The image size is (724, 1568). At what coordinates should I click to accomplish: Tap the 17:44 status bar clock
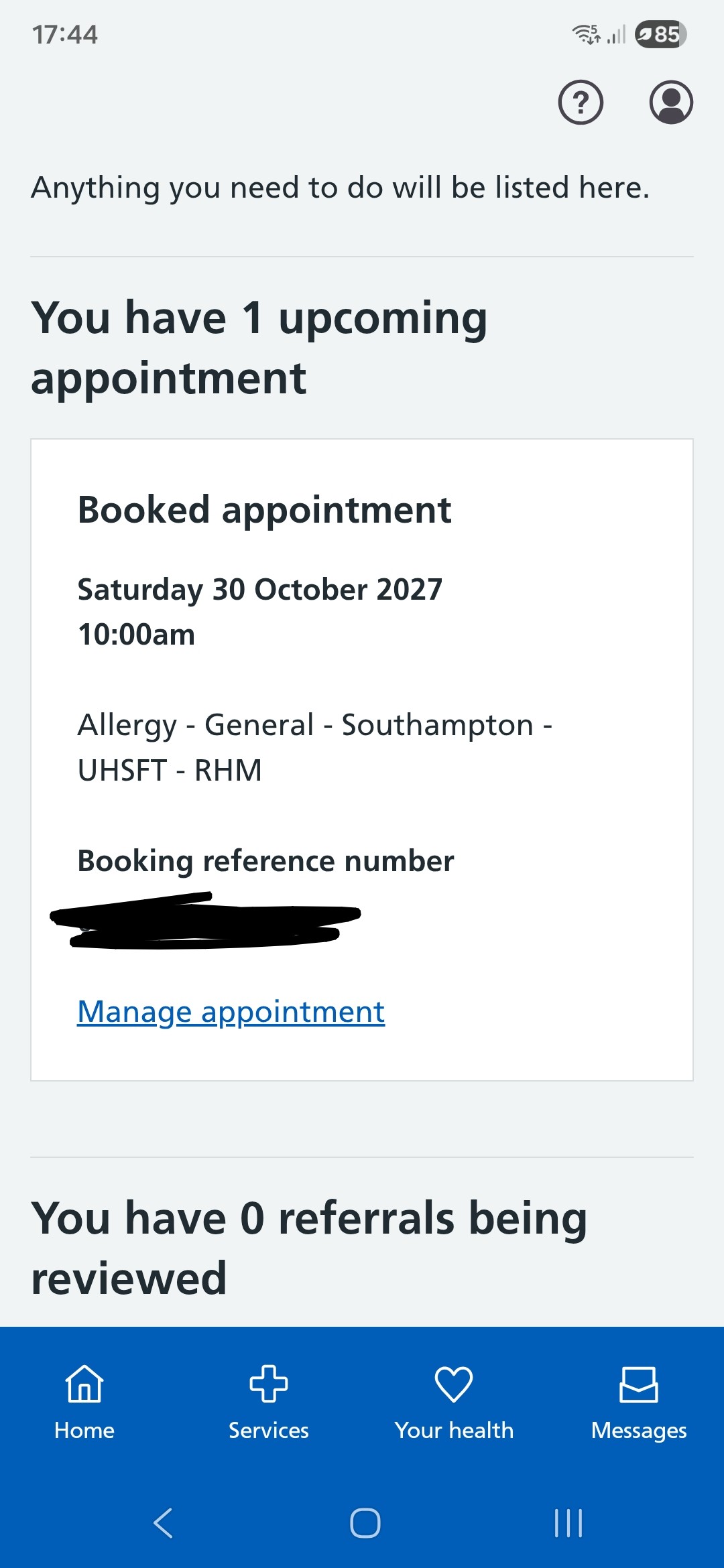point(65,34)
